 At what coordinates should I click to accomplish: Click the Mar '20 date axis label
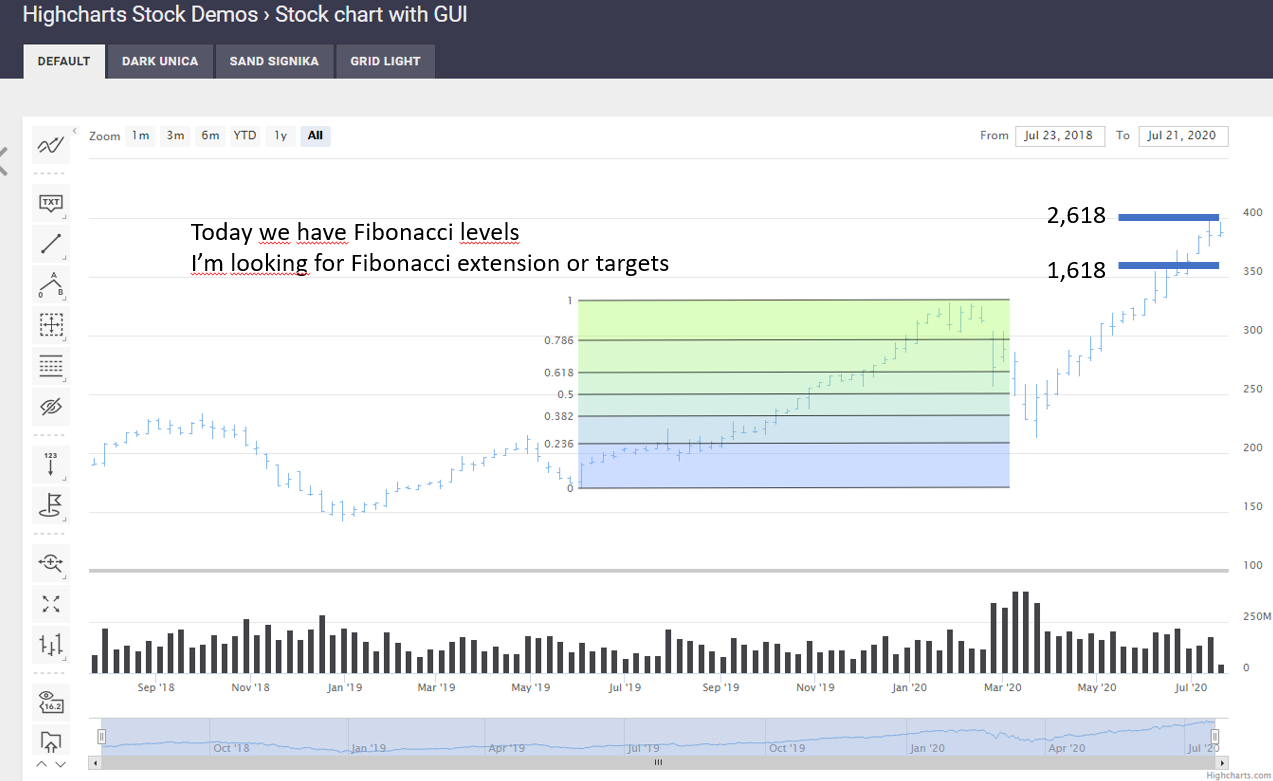[x=1003, y=687]
